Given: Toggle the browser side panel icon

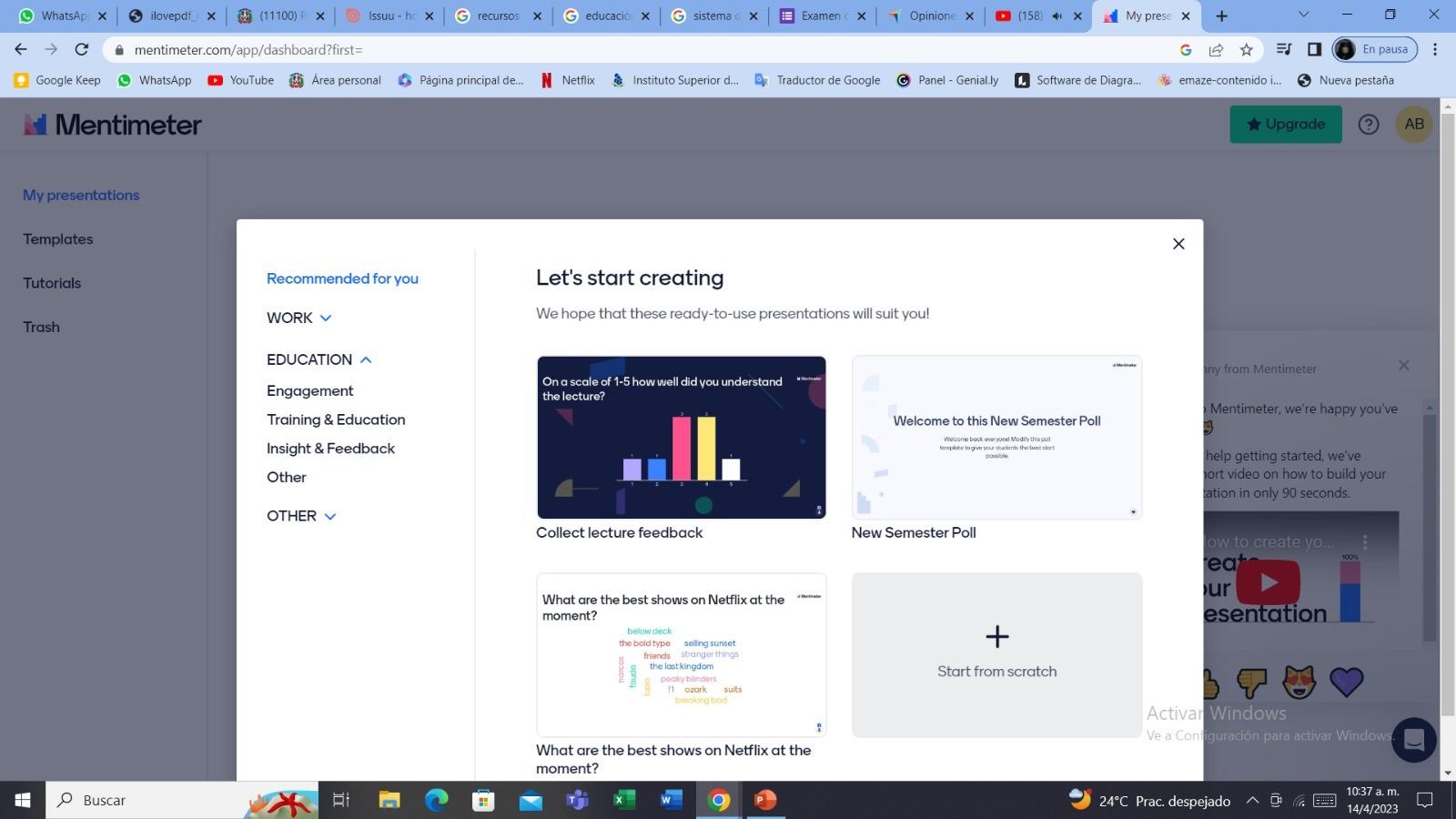Looking at the screenshot, I should click(x=1314, y=49).
